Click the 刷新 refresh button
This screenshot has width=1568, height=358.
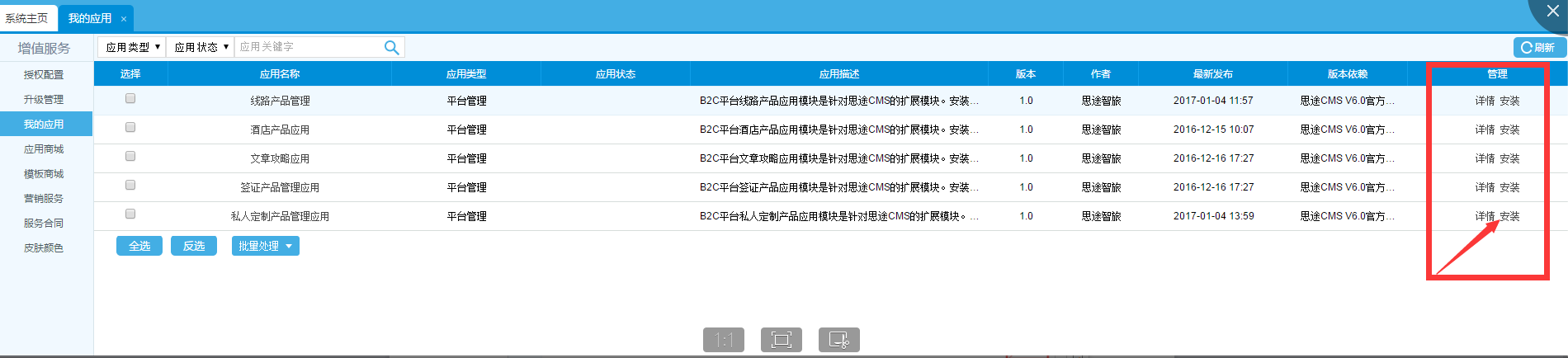pos(1539,48)
